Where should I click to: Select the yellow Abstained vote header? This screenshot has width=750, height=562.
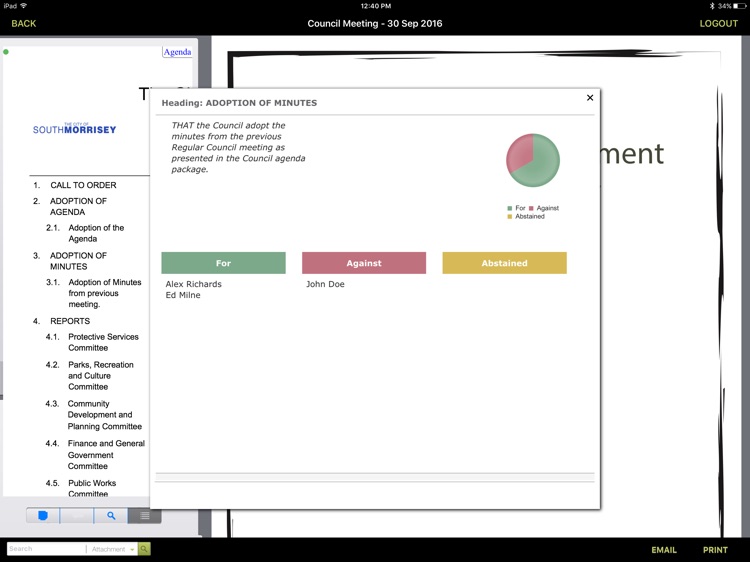point(505,263)
